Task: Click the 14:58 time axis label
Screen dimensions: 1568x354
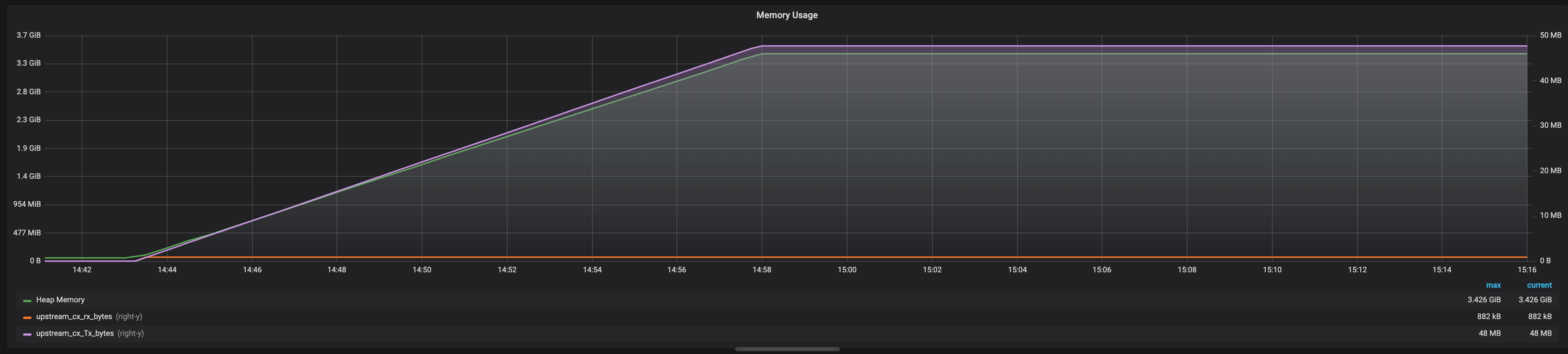Action: [761, 270]
